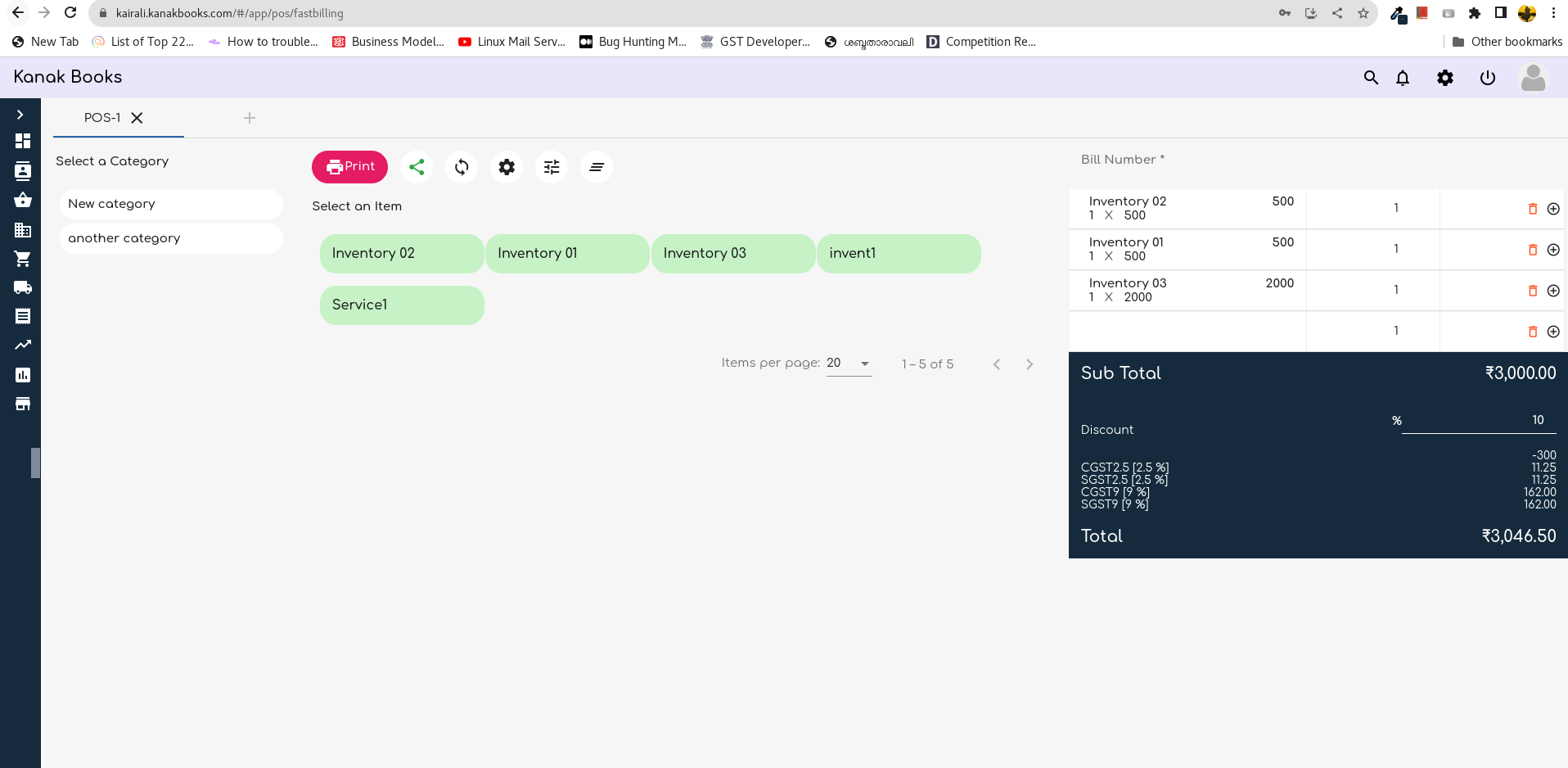
Task: Open POS settings via the gear icon
Action: (507, 166)
